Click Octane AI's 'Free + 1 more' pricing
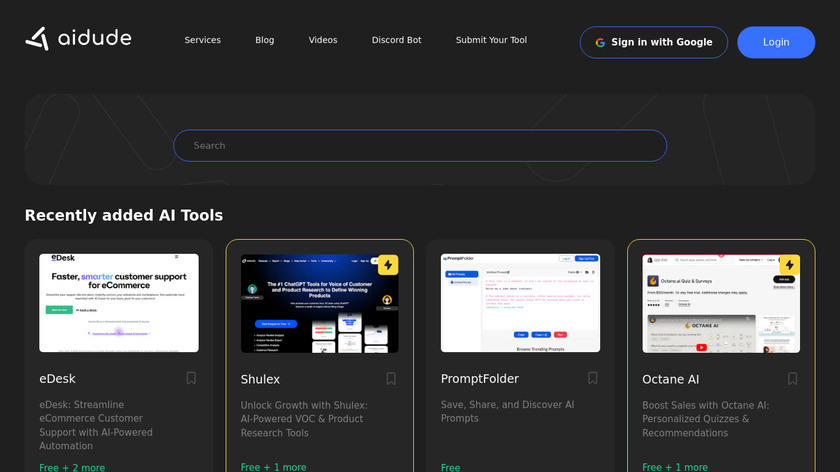 pos(675,467)
